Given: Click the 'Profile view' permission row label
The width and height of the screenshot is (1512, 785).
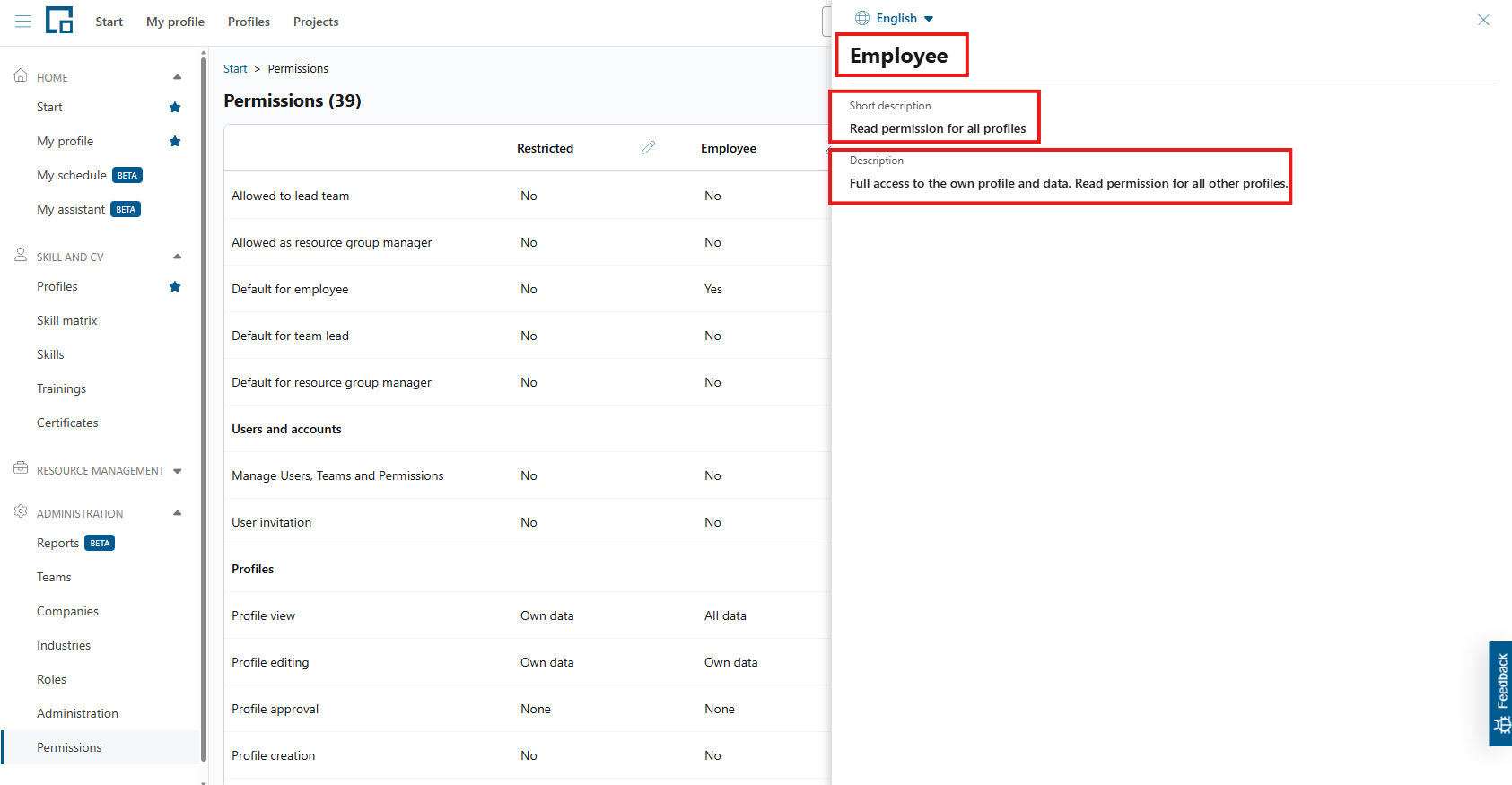Looking at the screenshot, I should point(264,616).
